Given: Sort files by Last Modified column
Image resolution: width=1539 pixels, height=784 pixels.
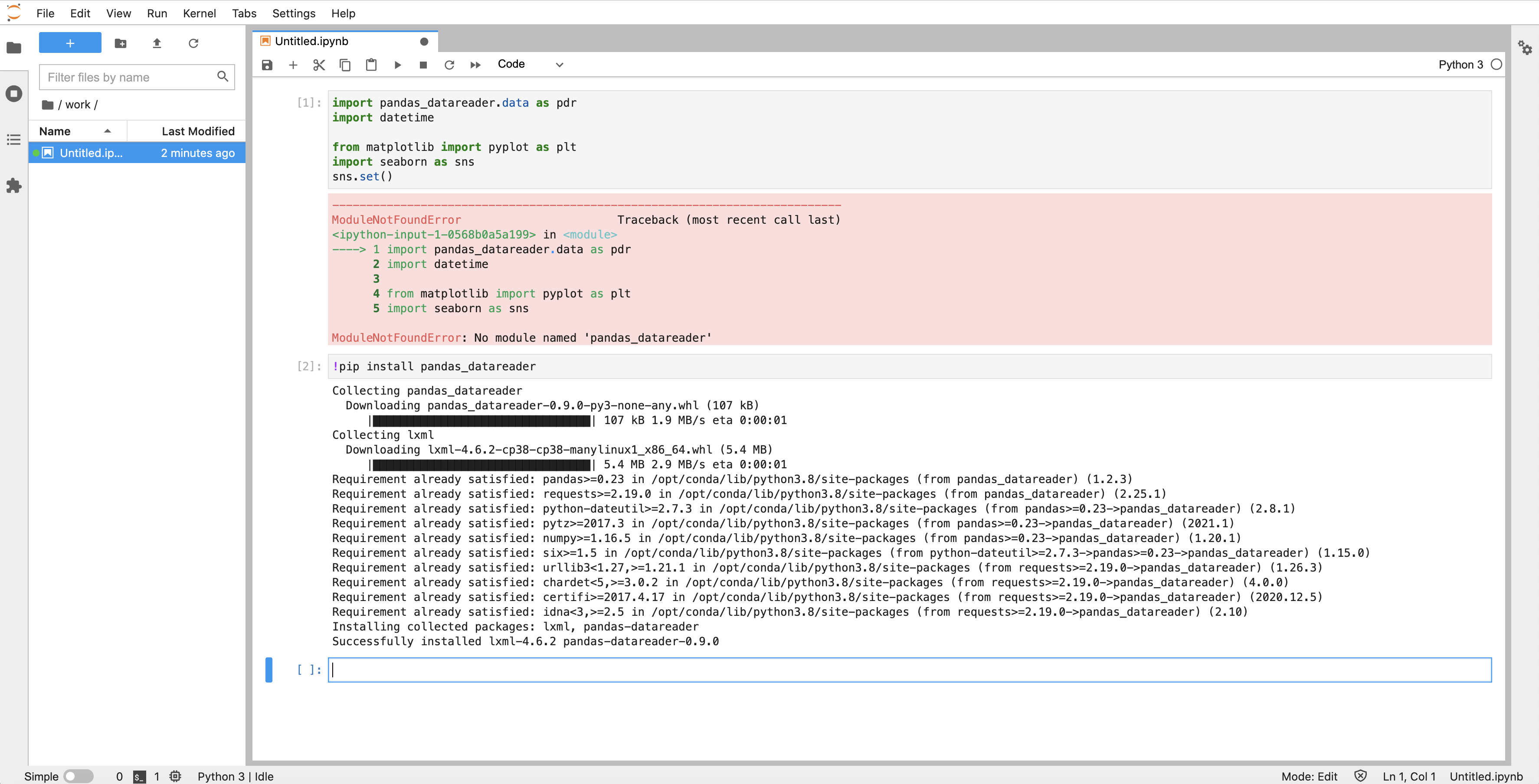Looking at the screenshot, I should [x=197, y=131].
